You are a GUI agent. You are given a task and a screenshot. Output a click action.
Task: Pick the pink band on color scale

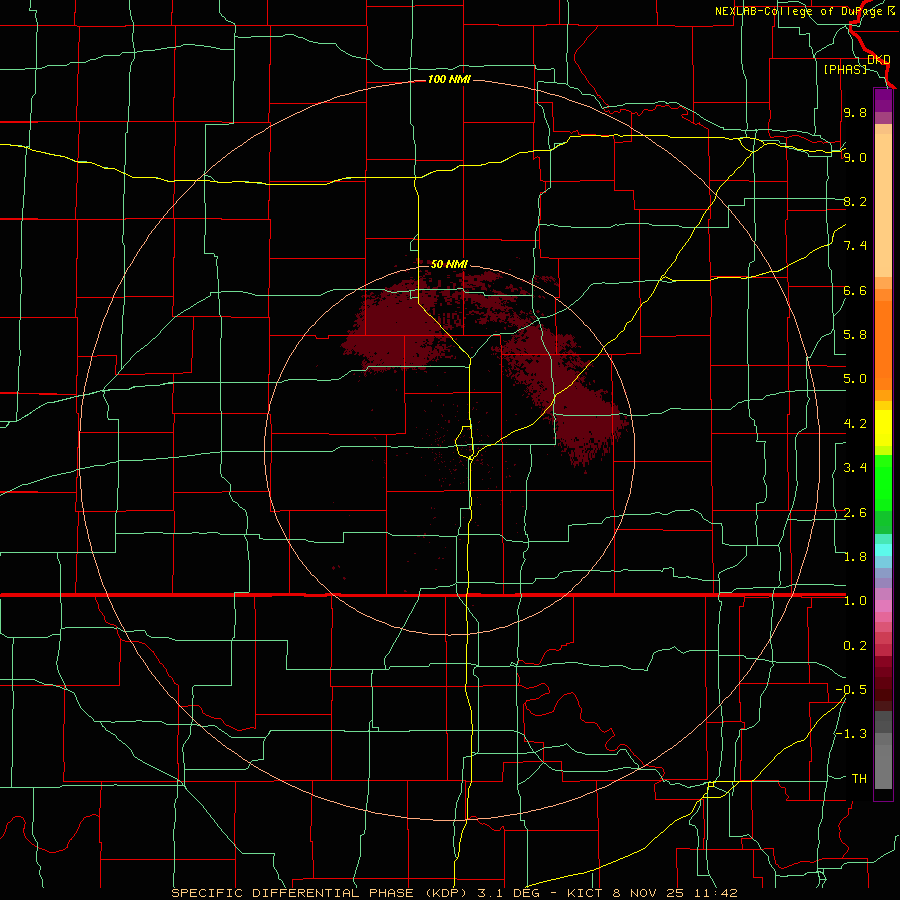pyautogui.click(x=883, y=606)
